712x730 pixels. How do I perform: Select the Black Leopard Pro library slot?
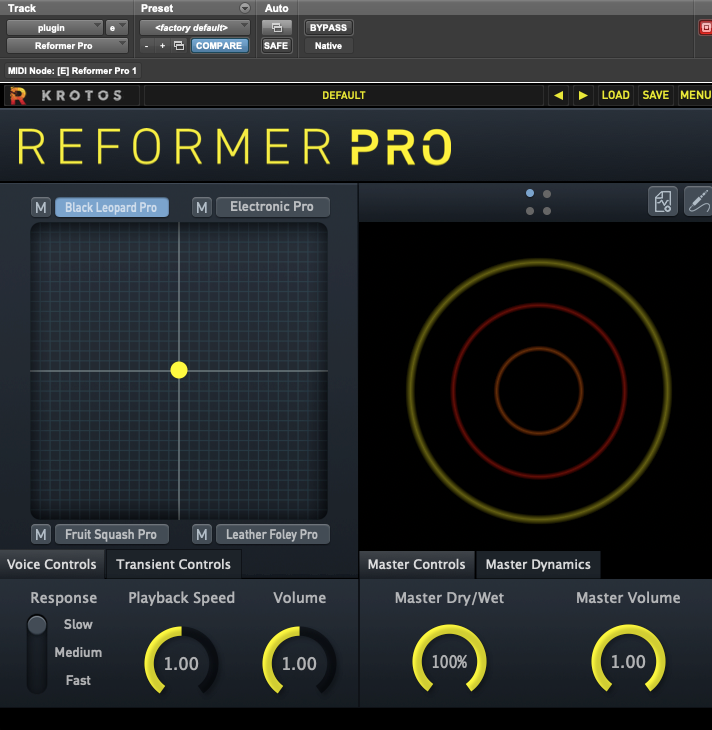[x=112, y=207]
